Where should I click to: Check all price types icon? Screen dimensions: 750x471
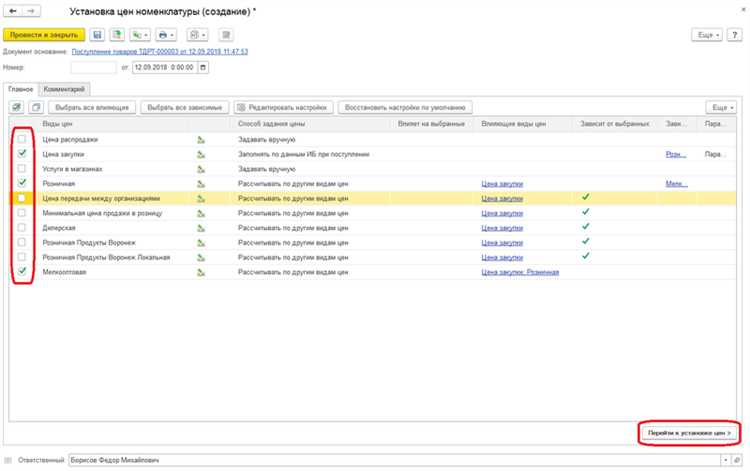click(17, 107)
